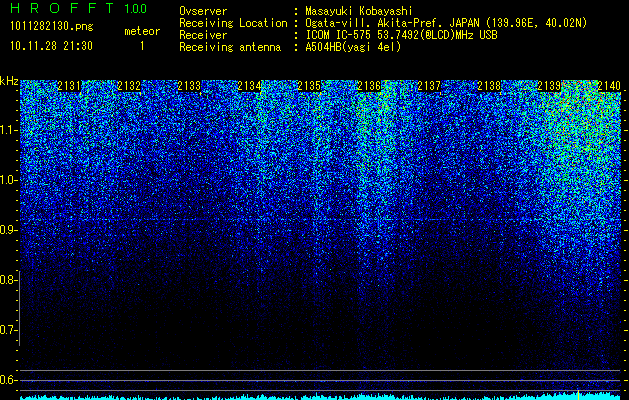Click the ICOM IC-575 receiver text
The image size is (629, 400).
point(401,35)
